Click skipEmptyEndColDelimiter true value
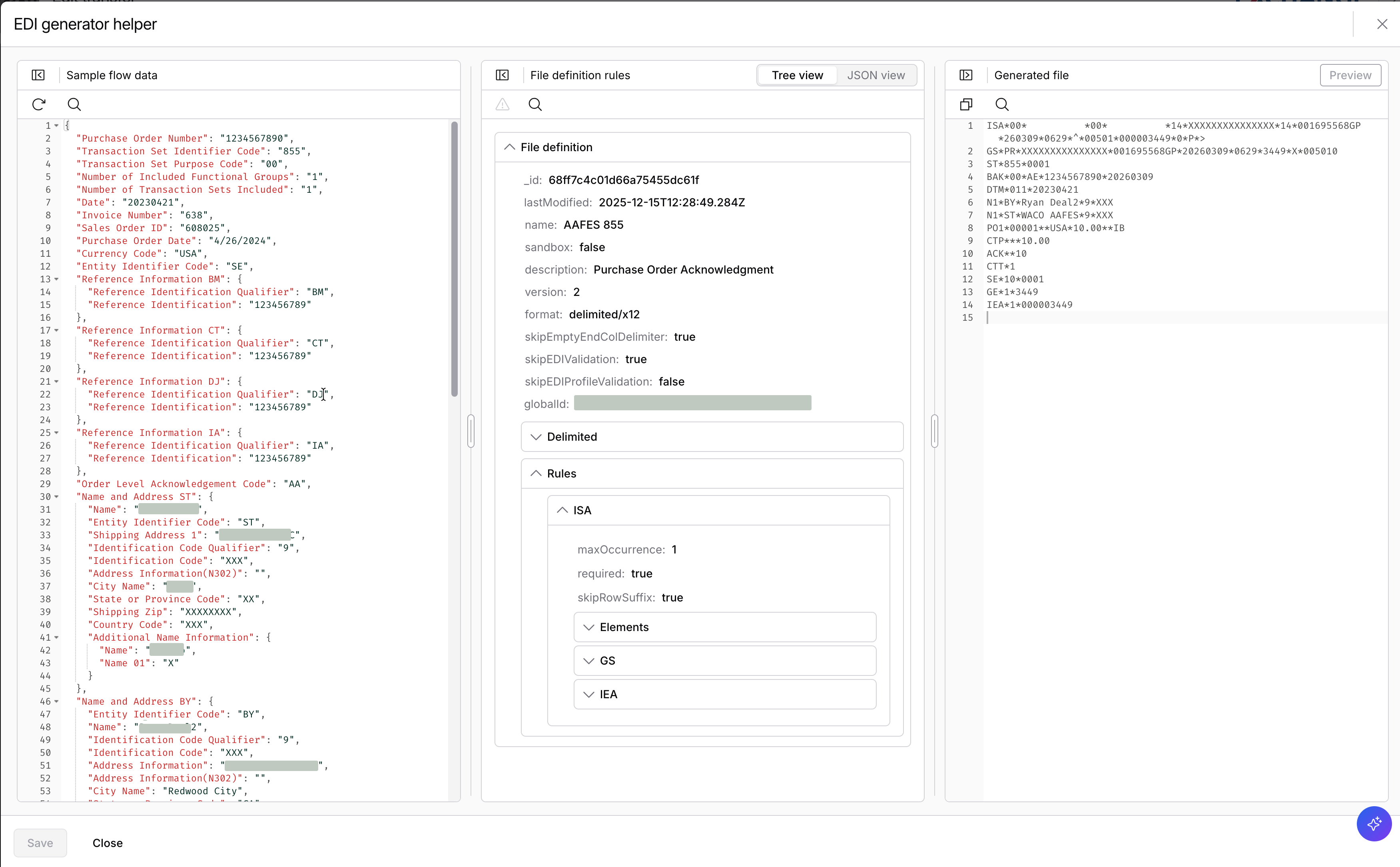The image size is (1400, 867). [684, 337]
